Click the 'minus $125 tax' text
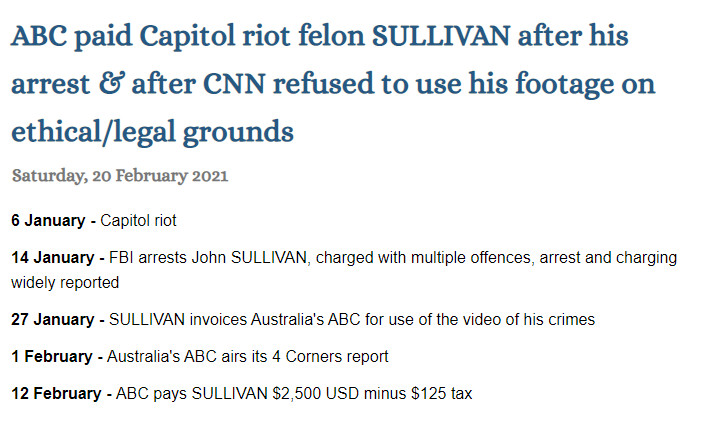The image size is (701, 431). (418, 393)
